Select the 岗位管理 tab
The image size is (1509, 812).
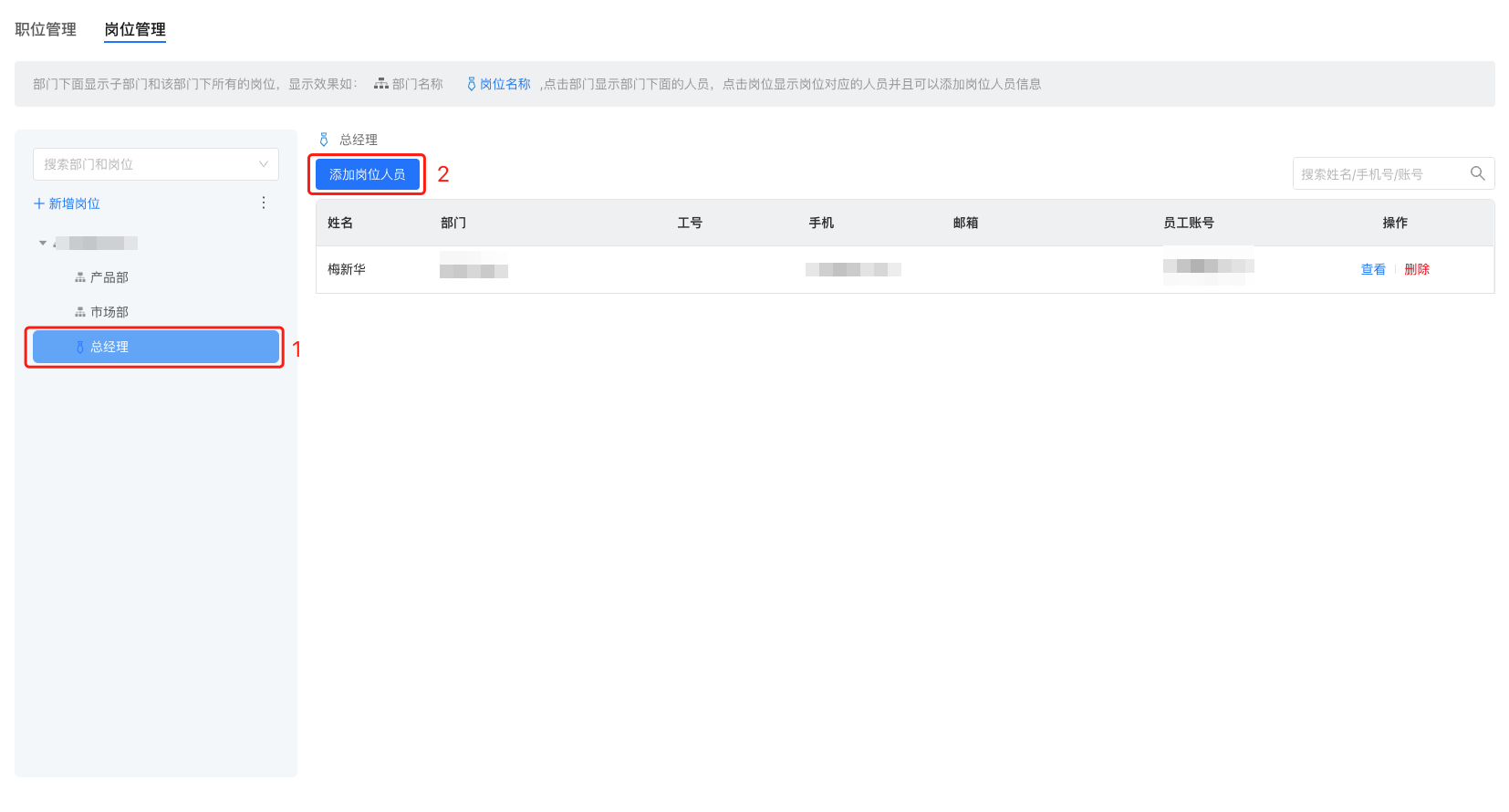tap(135, 29)
